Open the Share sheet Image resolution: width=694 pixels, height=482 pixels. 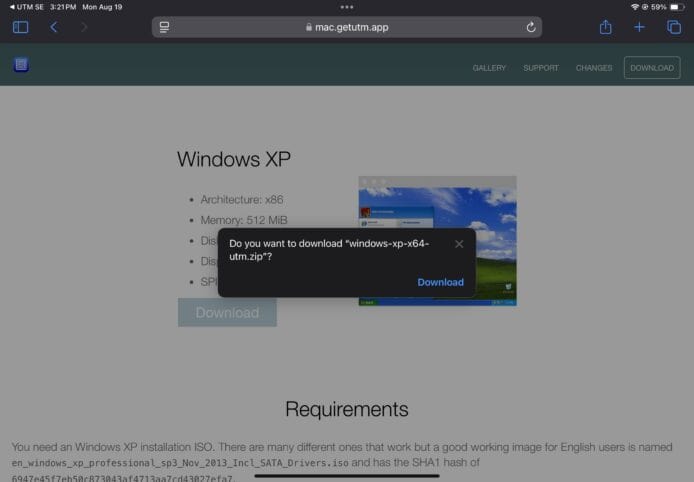click(605, 27)
